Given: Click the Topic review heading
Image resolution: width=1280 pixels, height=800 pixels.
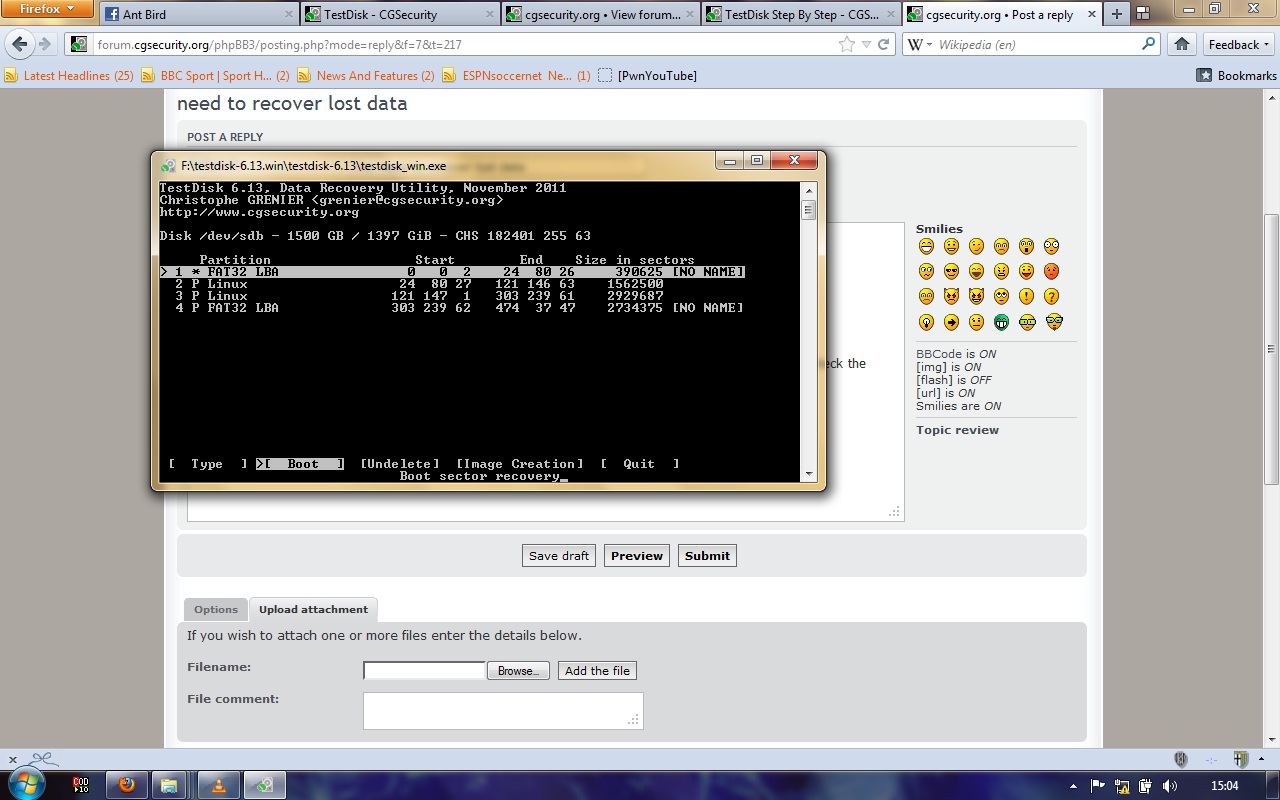Looking at the screenshot, I should (957, 430).
